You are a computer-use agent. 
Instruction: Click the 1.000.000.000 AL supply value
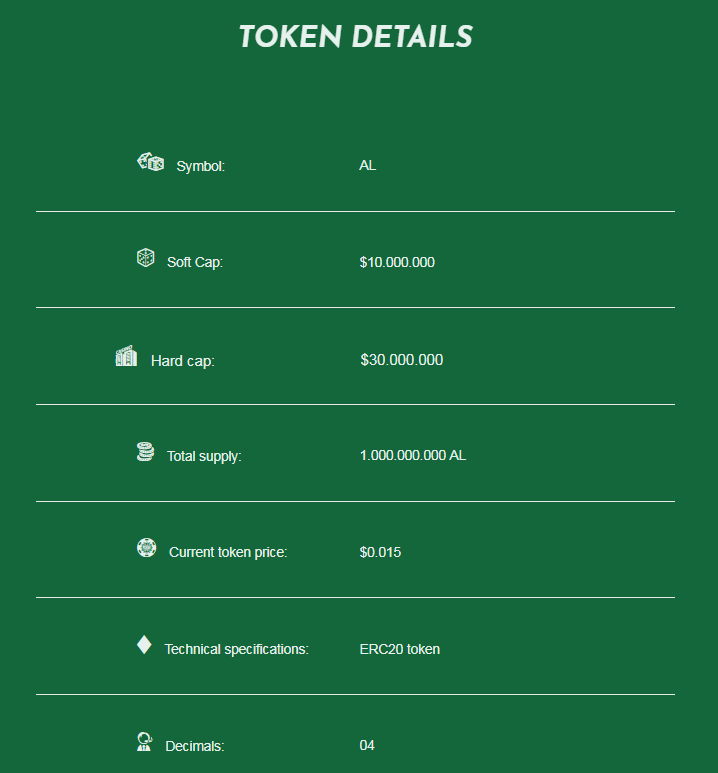pyautogui.click(x=413, y=456)
